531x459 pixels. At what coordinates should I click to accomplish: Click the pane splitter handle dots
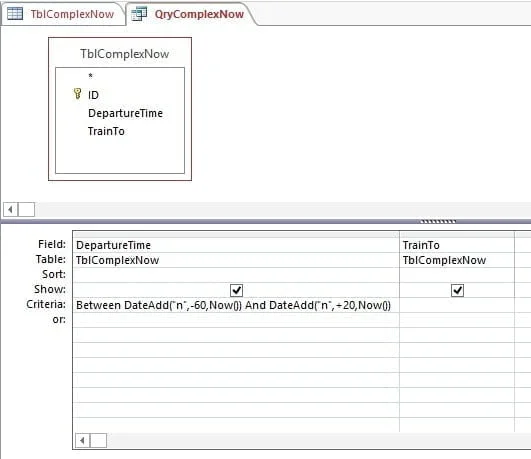pyautogui.click(x=438, y=222)
